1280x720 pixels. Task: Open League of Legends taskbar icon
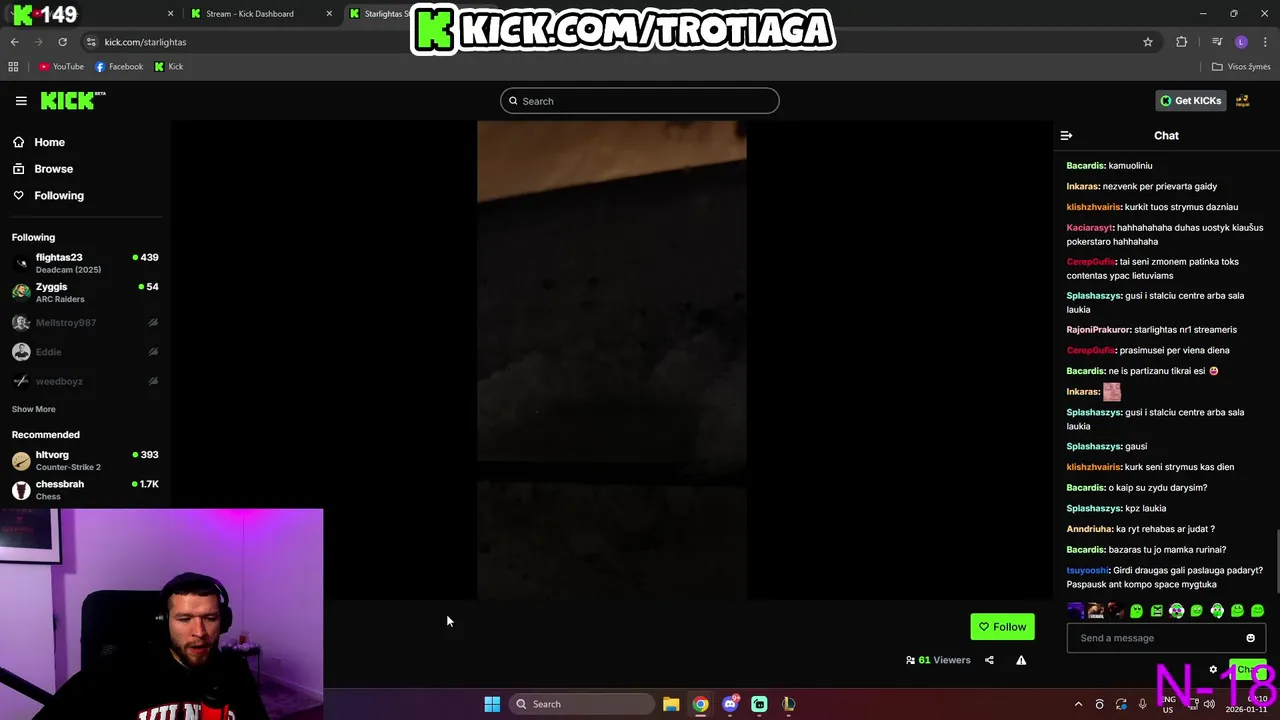(788, 704)
